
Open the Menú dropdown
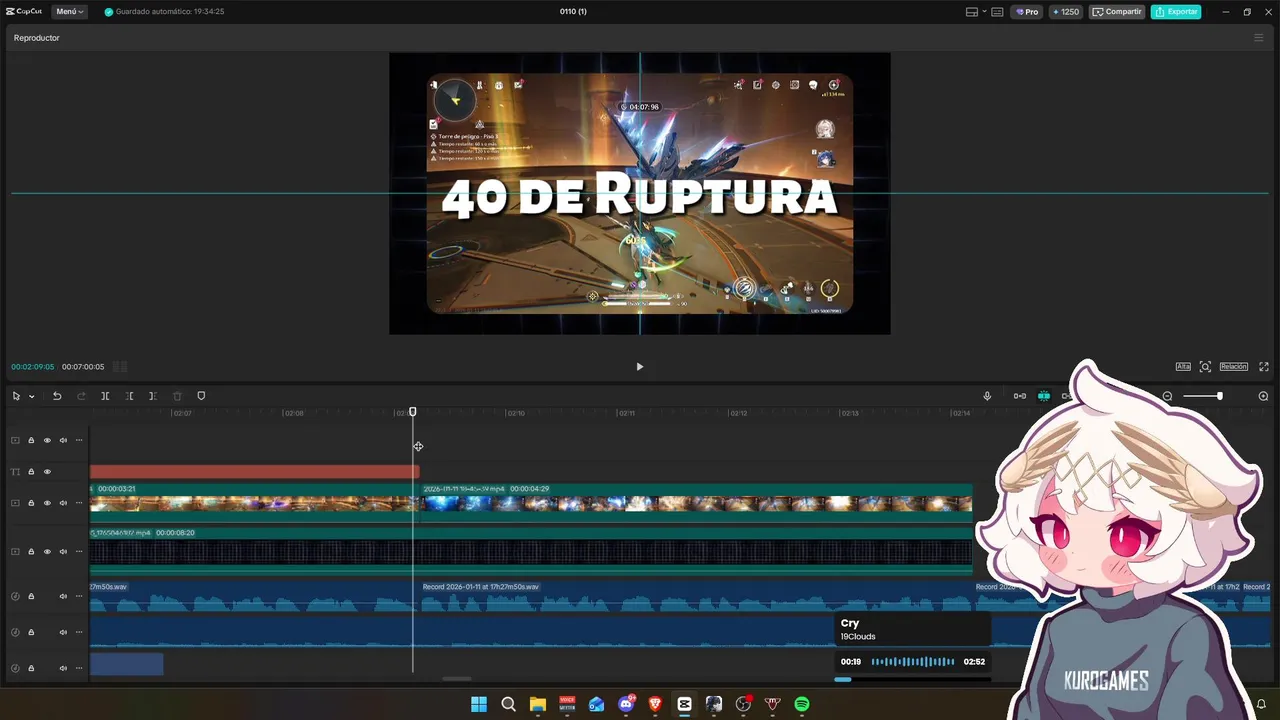pos(69,12)
